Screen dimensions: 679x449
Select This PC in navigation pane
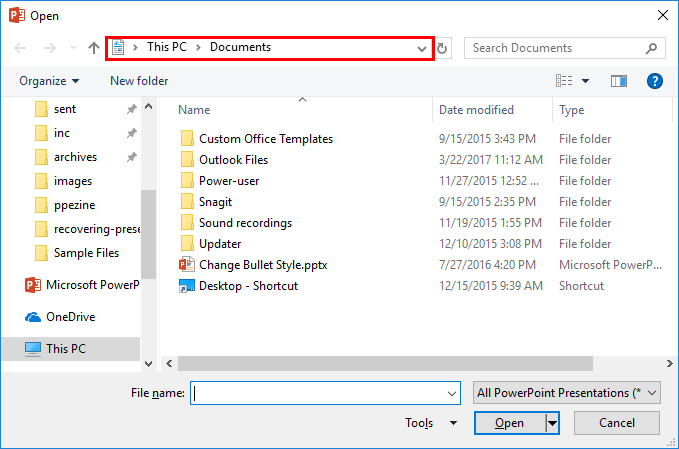coord(71,349)
